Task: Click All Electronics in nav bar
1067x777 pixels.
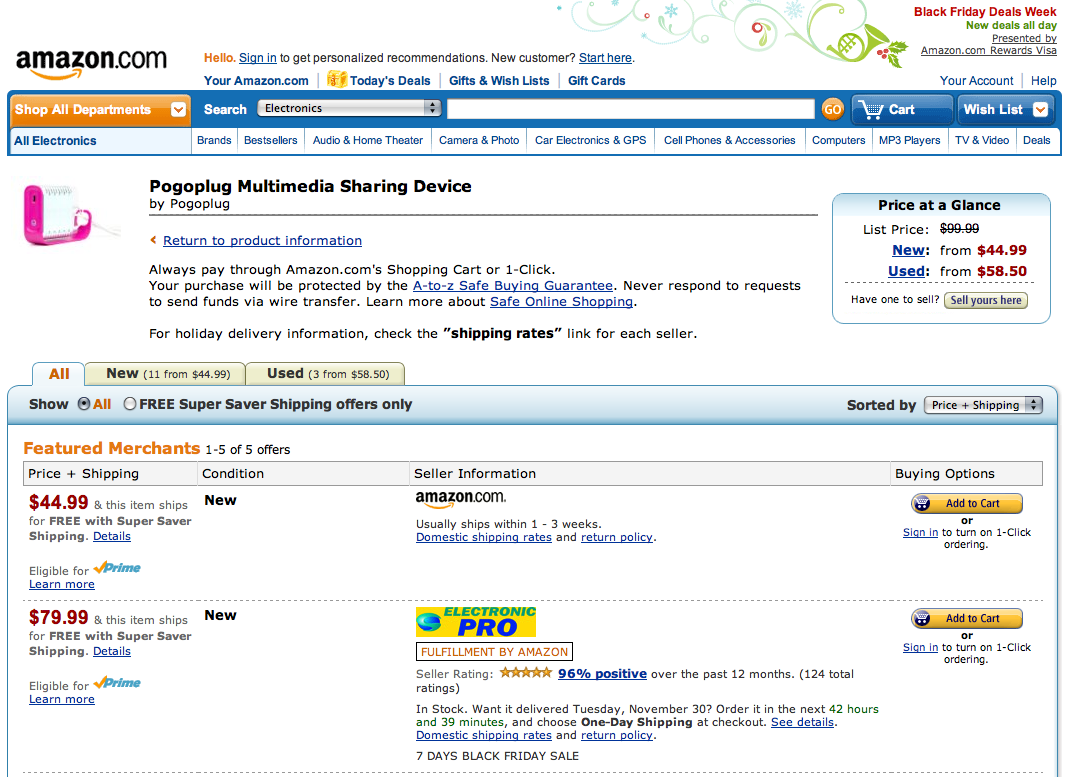Action: tap(55, 141)
